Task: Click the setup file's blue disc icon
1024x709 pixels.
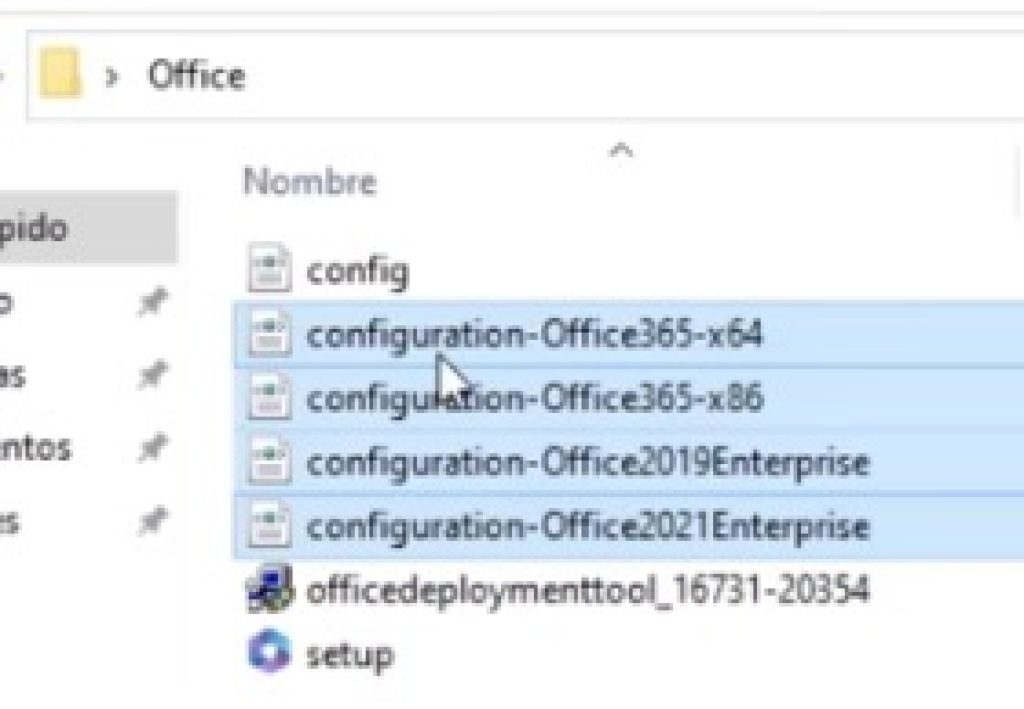Action: (x=268, y=654)
